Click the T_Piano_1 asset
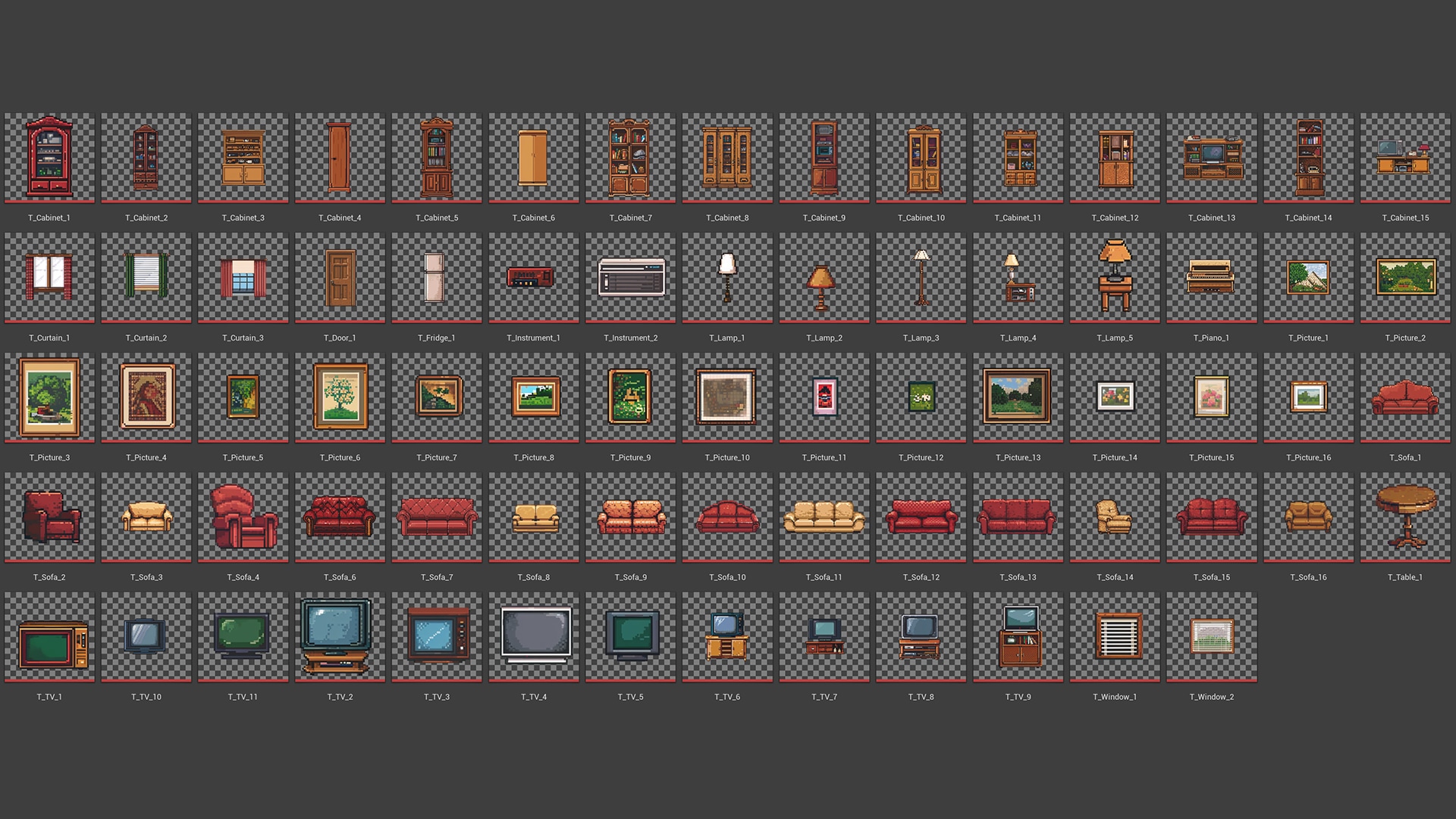 [1210, 277]
